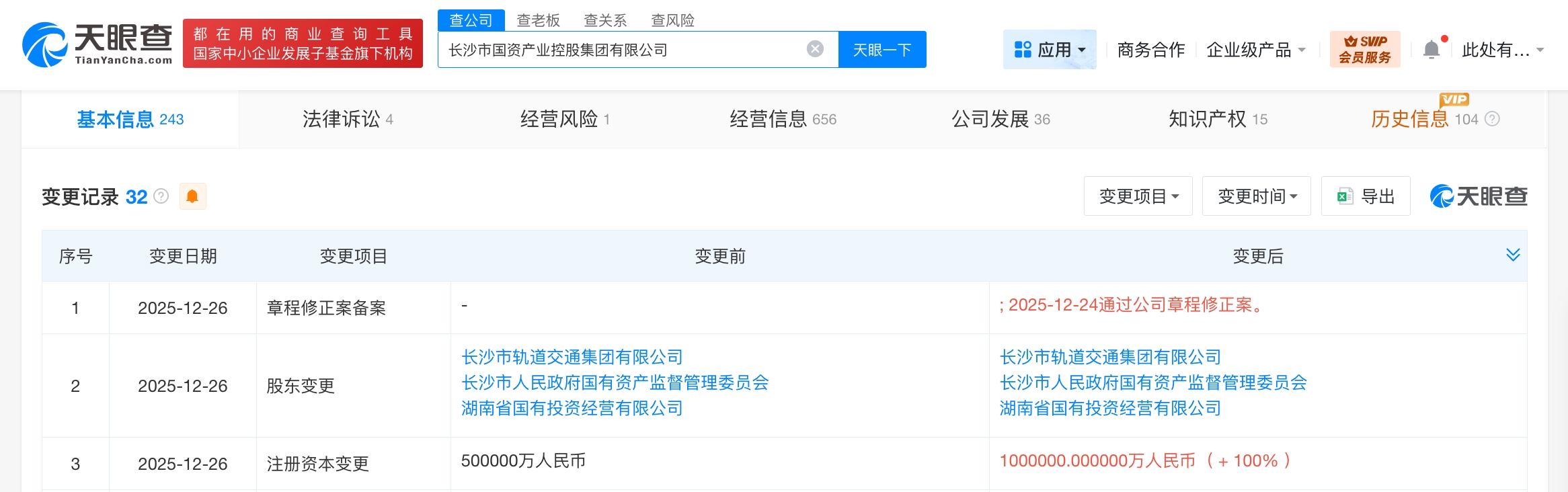
Task: Open the 变更项目 filter dropdown
Action: click(x=1138, y=196)
